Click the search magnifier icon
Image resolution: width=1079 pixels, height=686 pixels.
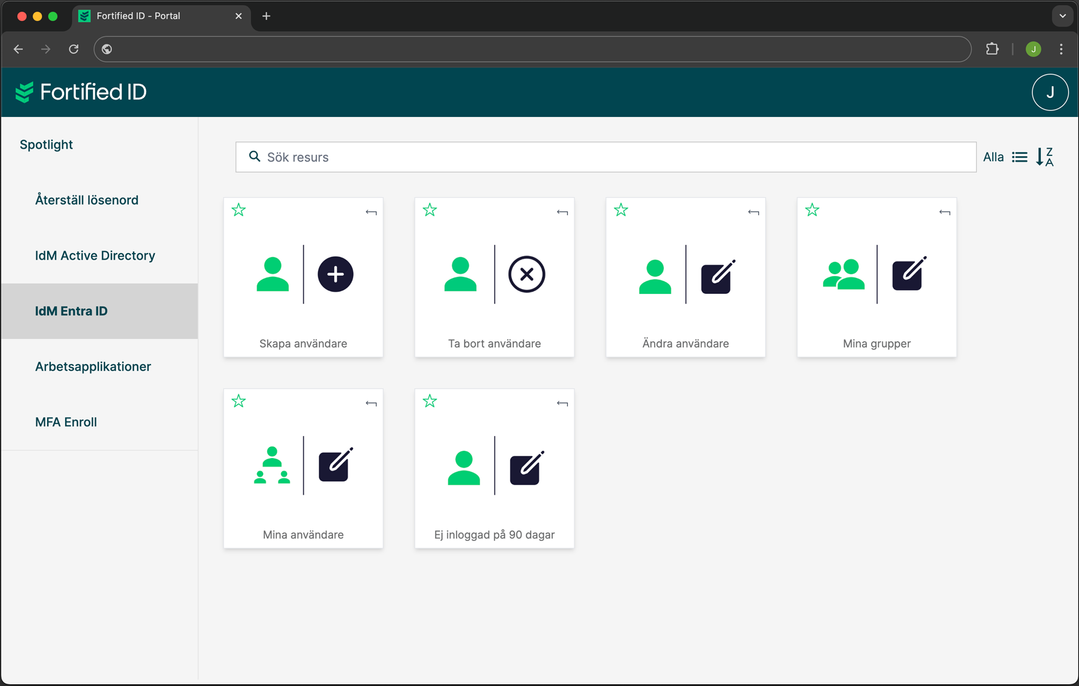click(x=255, y=157)
